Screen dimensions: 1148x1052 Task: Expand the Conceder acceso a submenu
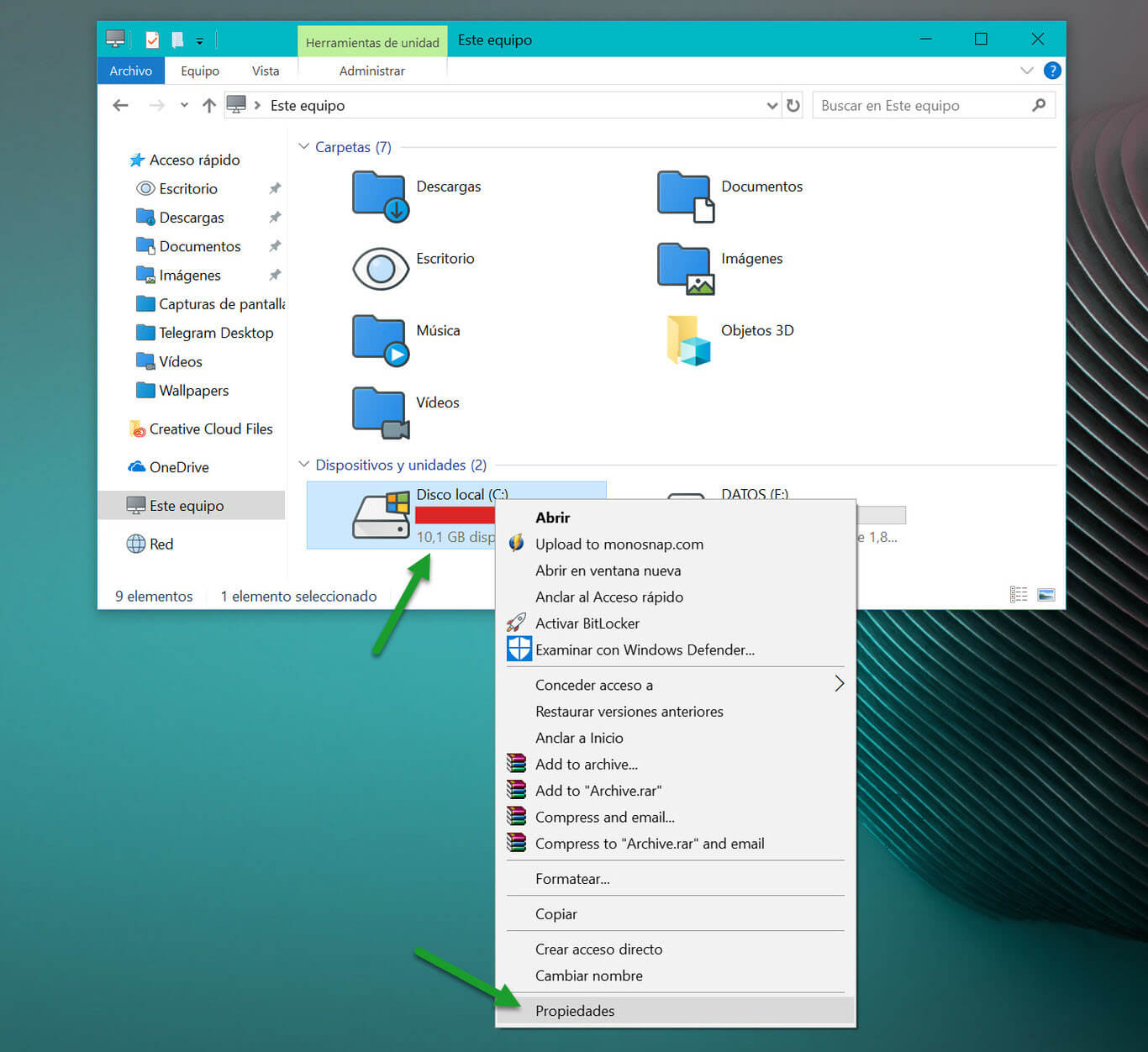(838, 684)
